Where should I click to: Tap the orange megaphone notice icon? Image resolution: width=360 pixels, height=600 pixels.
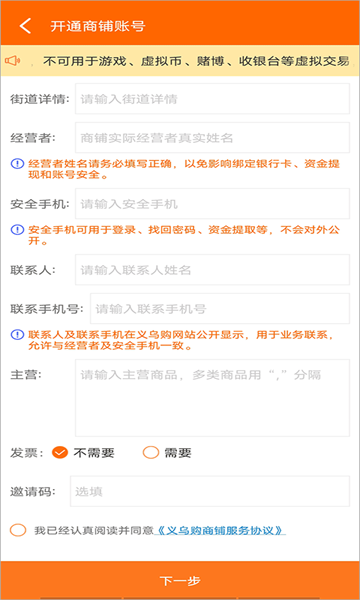pyautogui.click(x=13, y=60)
